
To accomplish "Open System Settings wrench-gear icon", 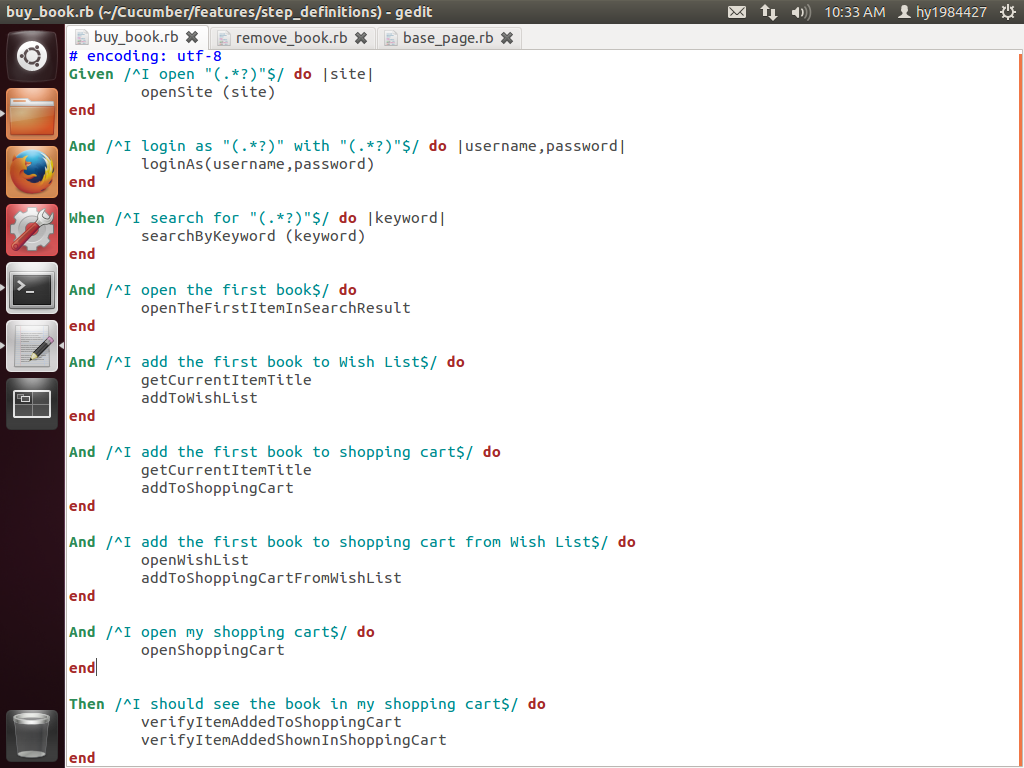I will pos(31,230).
